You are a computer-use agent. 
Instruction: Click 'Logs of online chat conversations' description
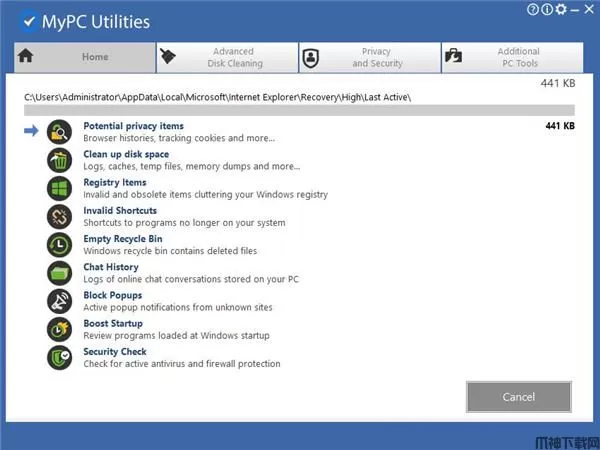pos(191,279)
